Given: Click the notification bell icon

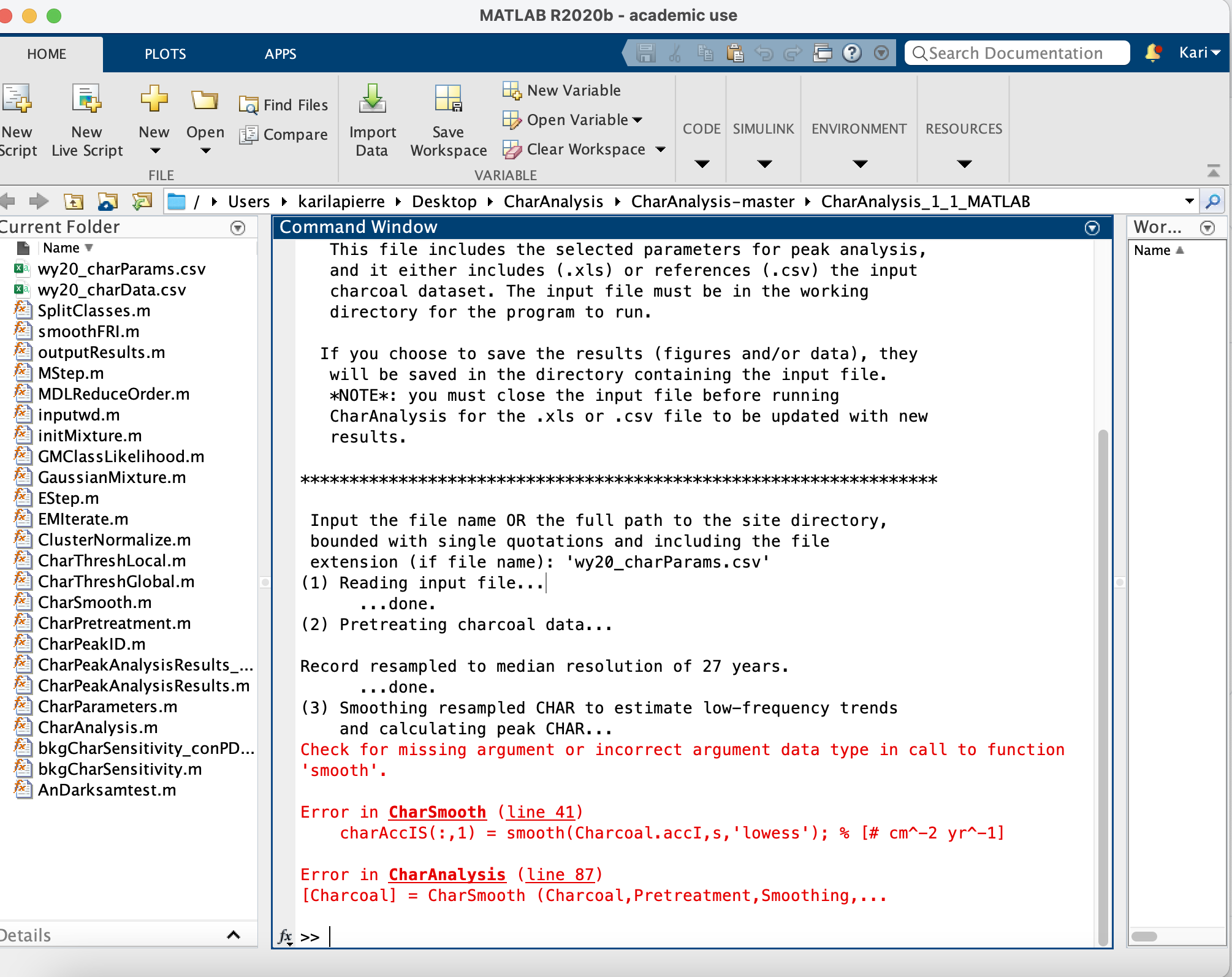Looking at the screenshot, I should click(x=1152, y=53).
